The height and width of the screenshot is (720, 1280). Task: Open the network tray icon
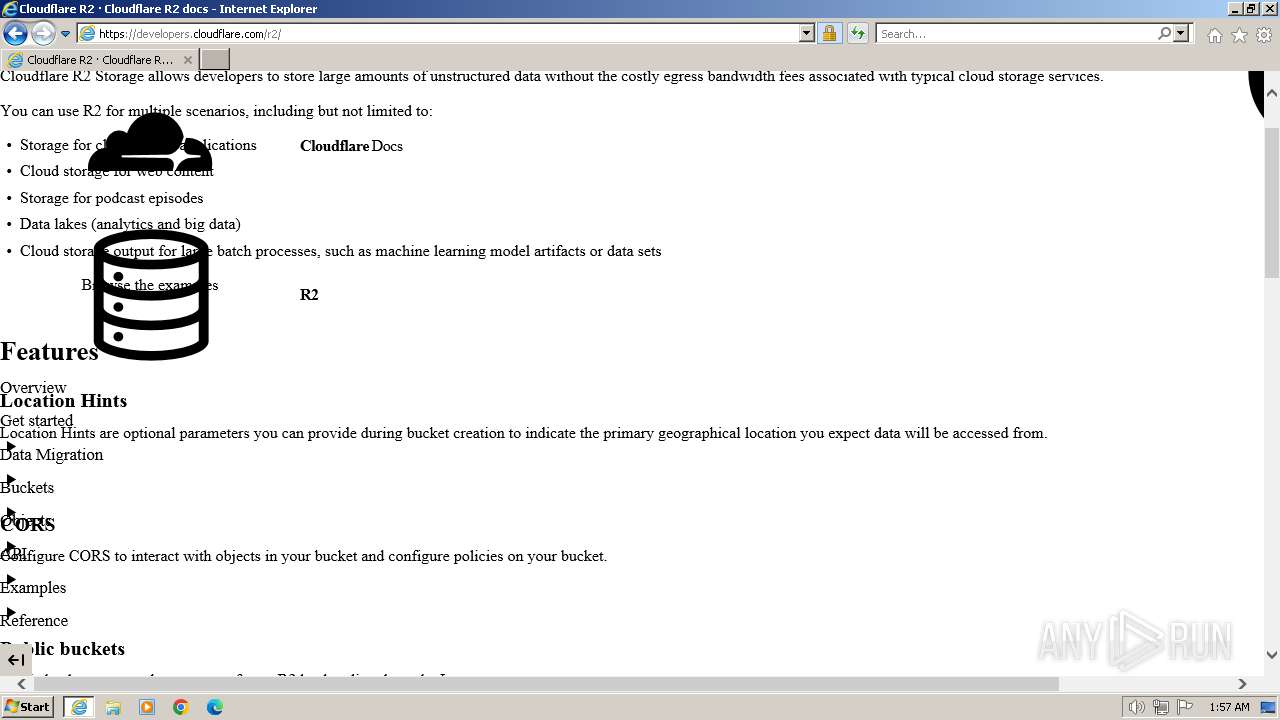coord(1161,707)
